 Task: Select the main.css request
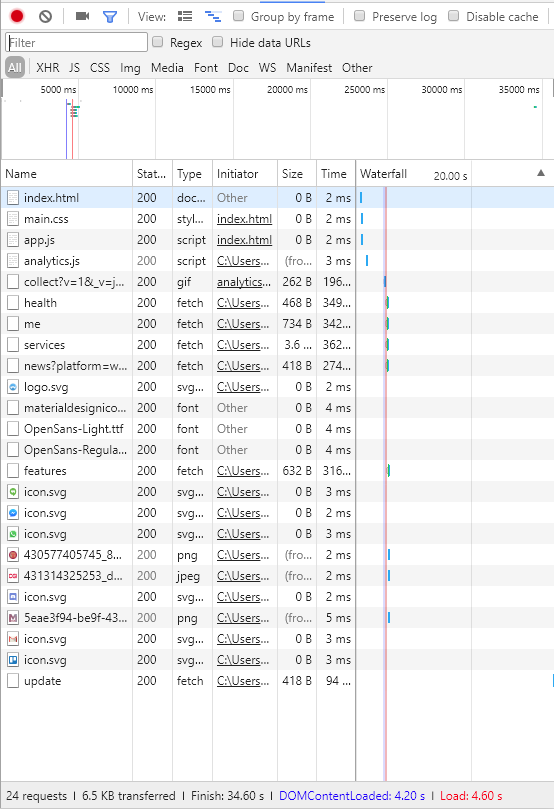coord(277,219)
